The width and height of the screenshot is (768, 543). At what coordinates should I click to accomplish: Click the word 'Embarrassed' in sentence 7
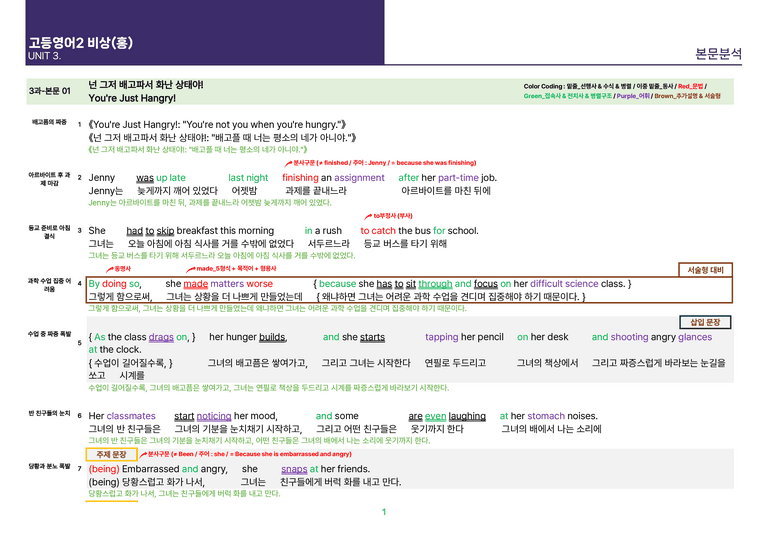pyautogui.click(x=150, y=469)
